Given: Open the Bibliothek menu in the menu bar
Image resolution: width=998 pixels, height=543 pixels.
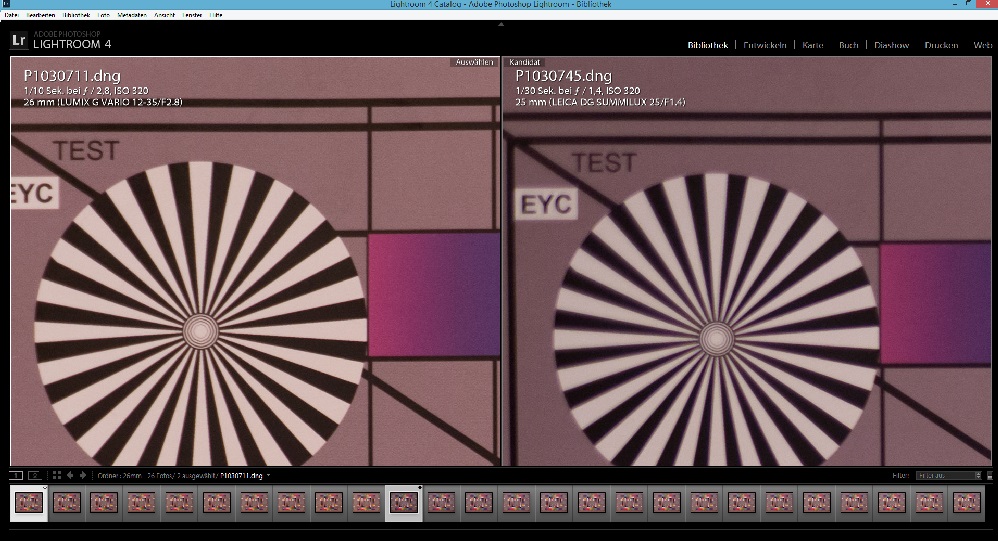Looking at the screenshot, I should (76, 15).
